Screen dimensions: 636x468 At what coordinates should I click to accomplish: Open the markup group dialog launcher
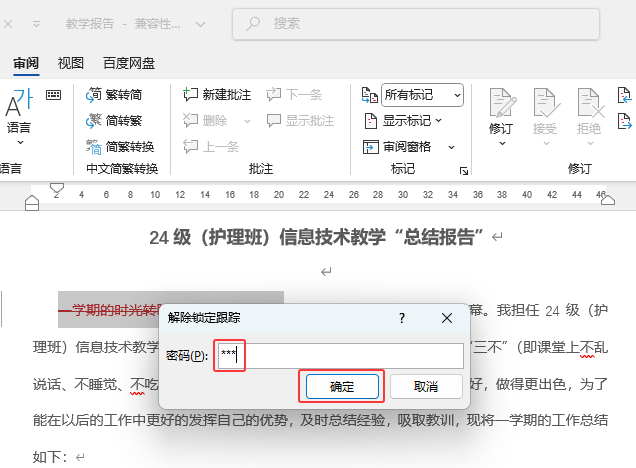click(464, 171)
